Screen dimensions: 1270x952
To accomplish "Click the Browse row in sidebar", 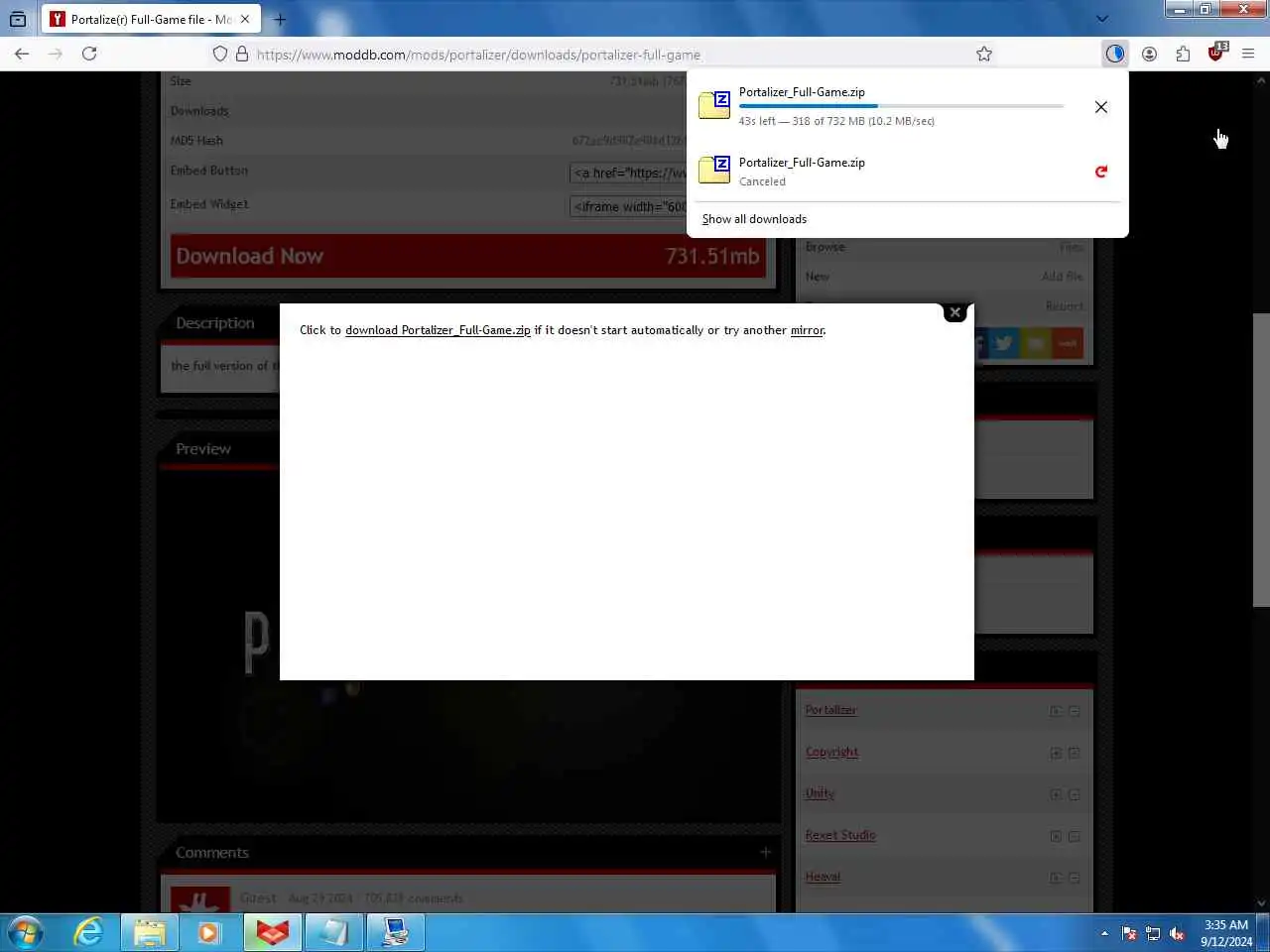I will (944, 247).
